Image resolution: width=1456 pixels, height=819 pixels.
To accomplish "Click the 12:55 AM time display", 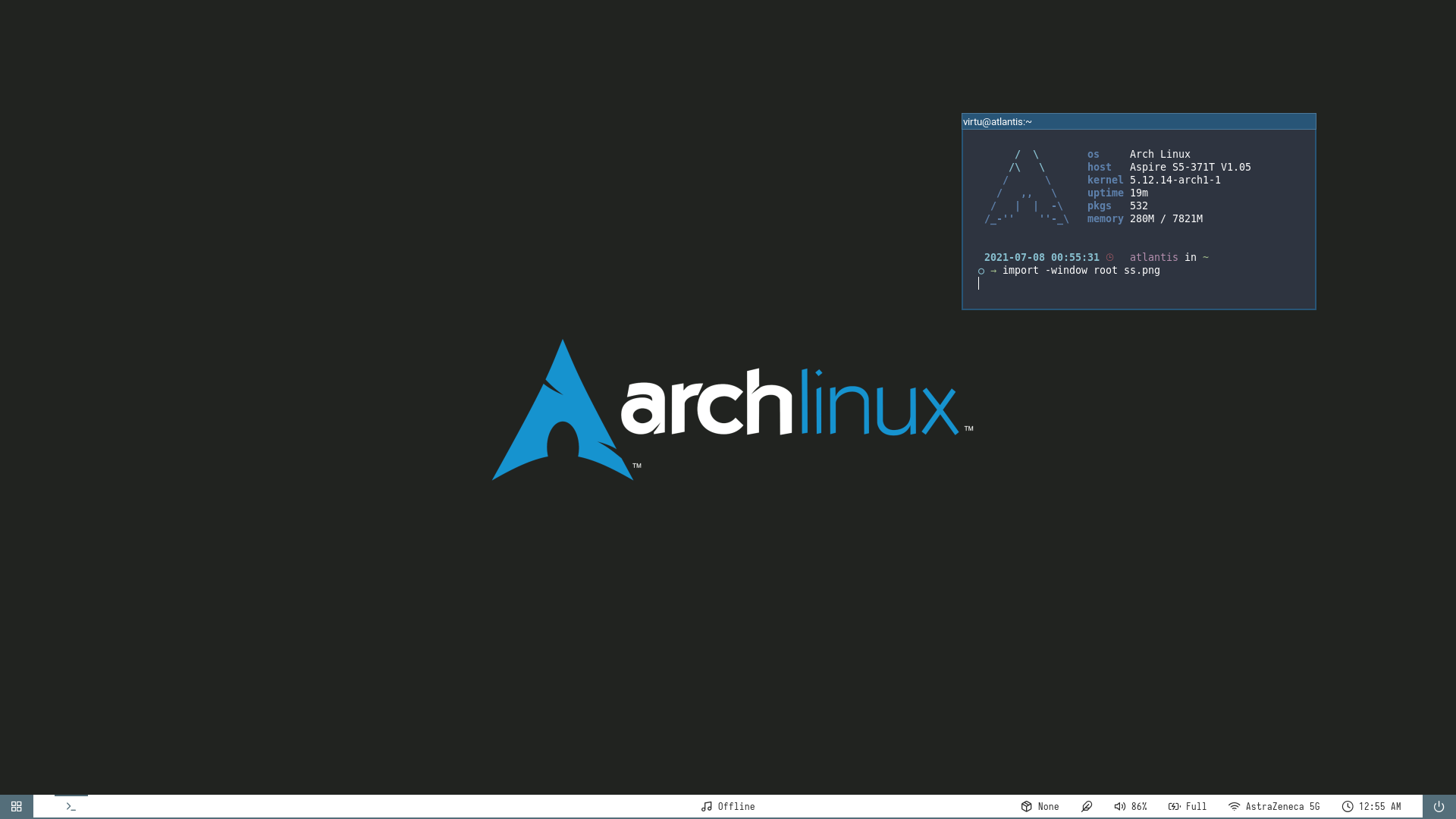I will 1381,806.
